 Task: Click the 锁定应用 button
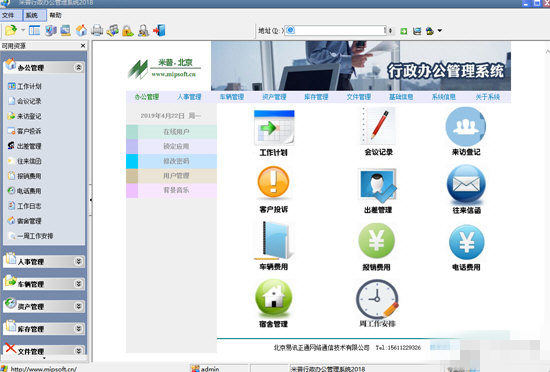click(x=172, y=147)
